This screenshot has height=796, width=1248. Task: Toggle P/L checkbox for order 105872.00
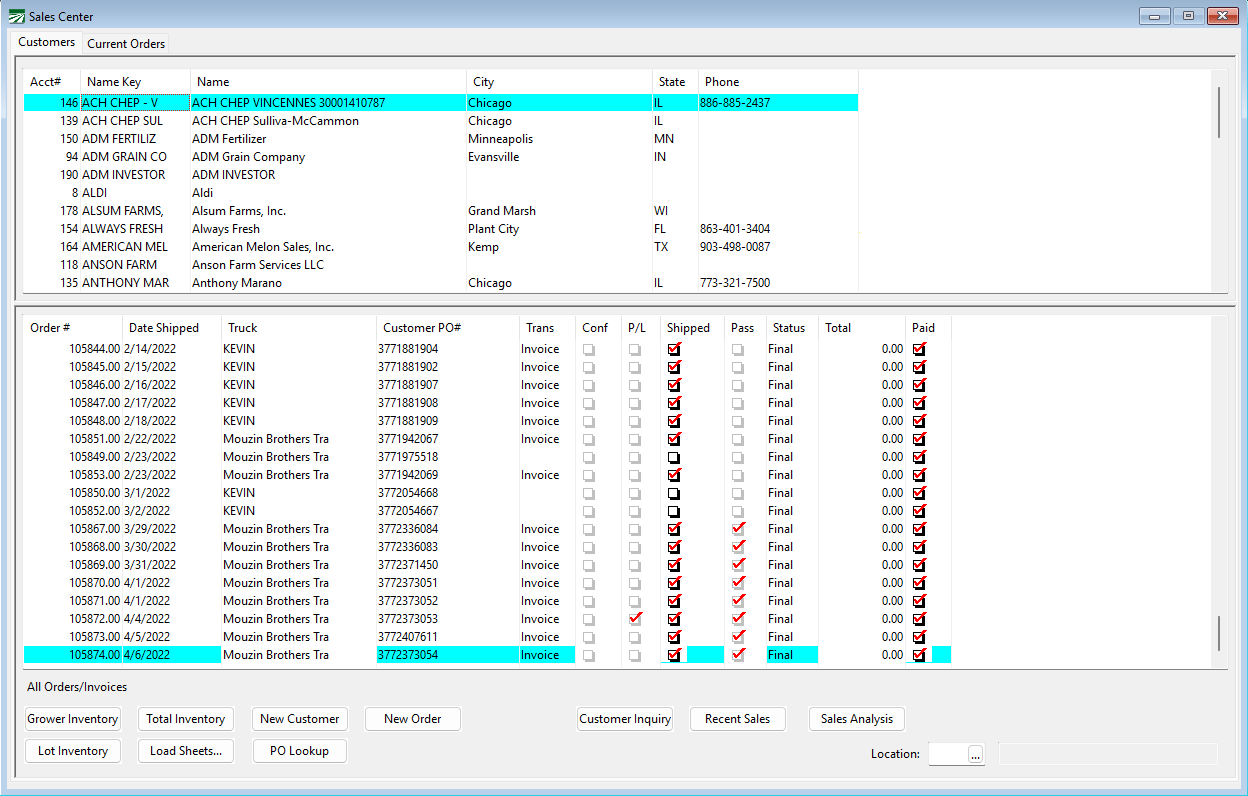(635, 619)
